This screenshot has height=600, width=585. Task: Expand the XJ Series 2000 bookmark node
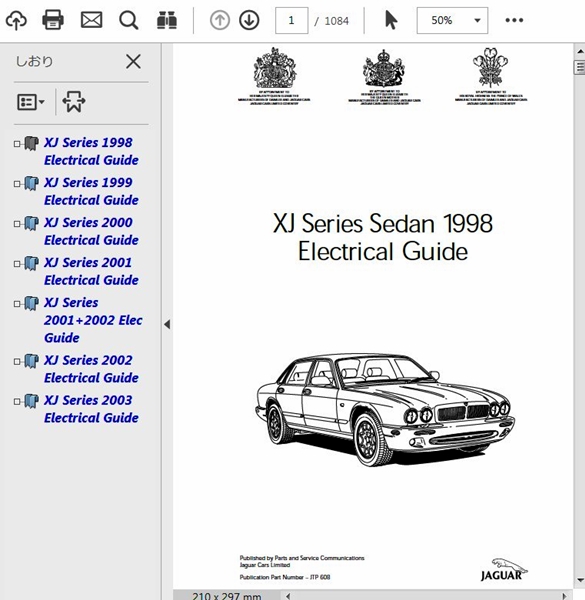point(17,224)
